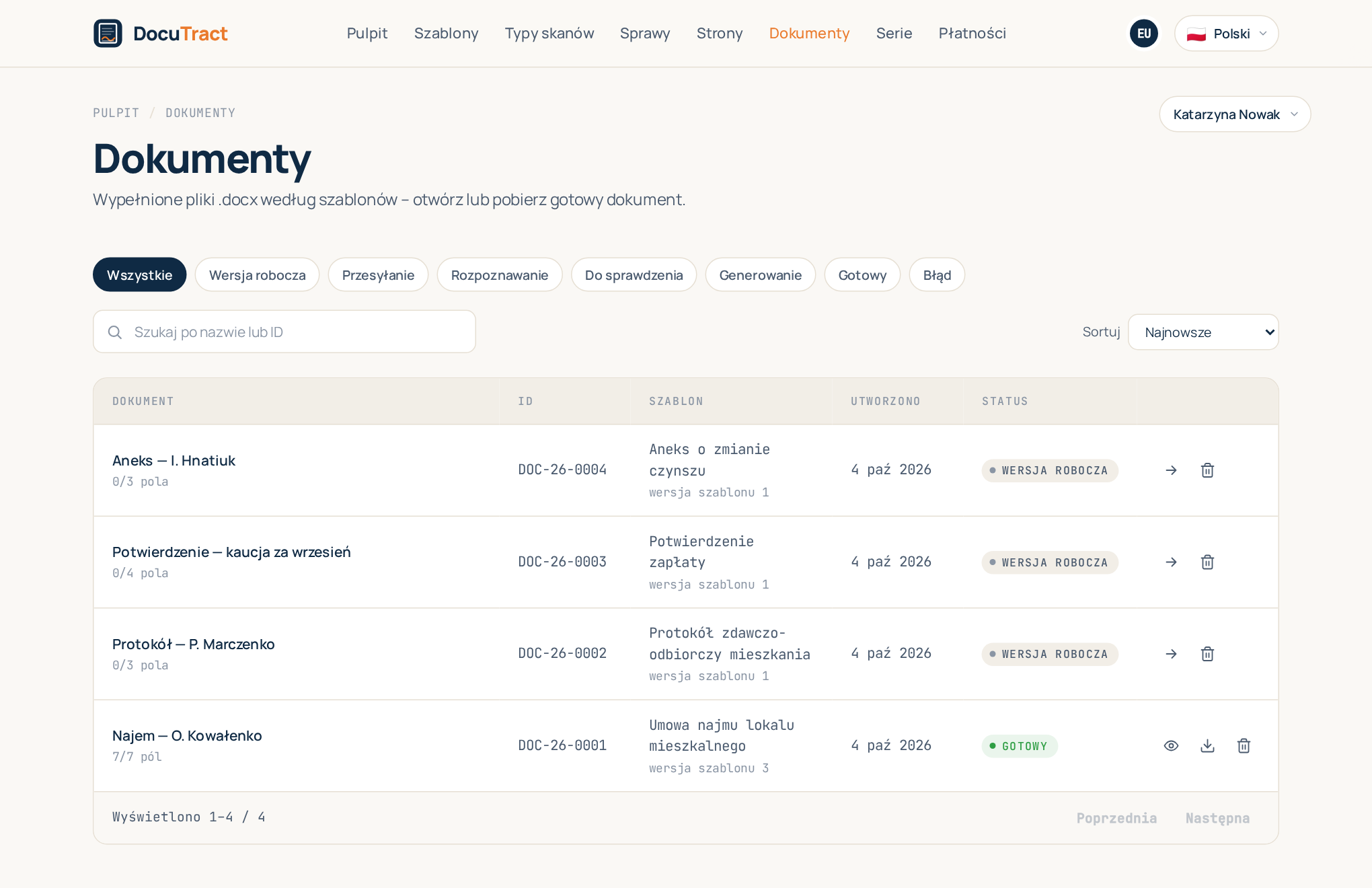Open Serie navigation item
Screen dimensions: 1372x888
point(894,34)
